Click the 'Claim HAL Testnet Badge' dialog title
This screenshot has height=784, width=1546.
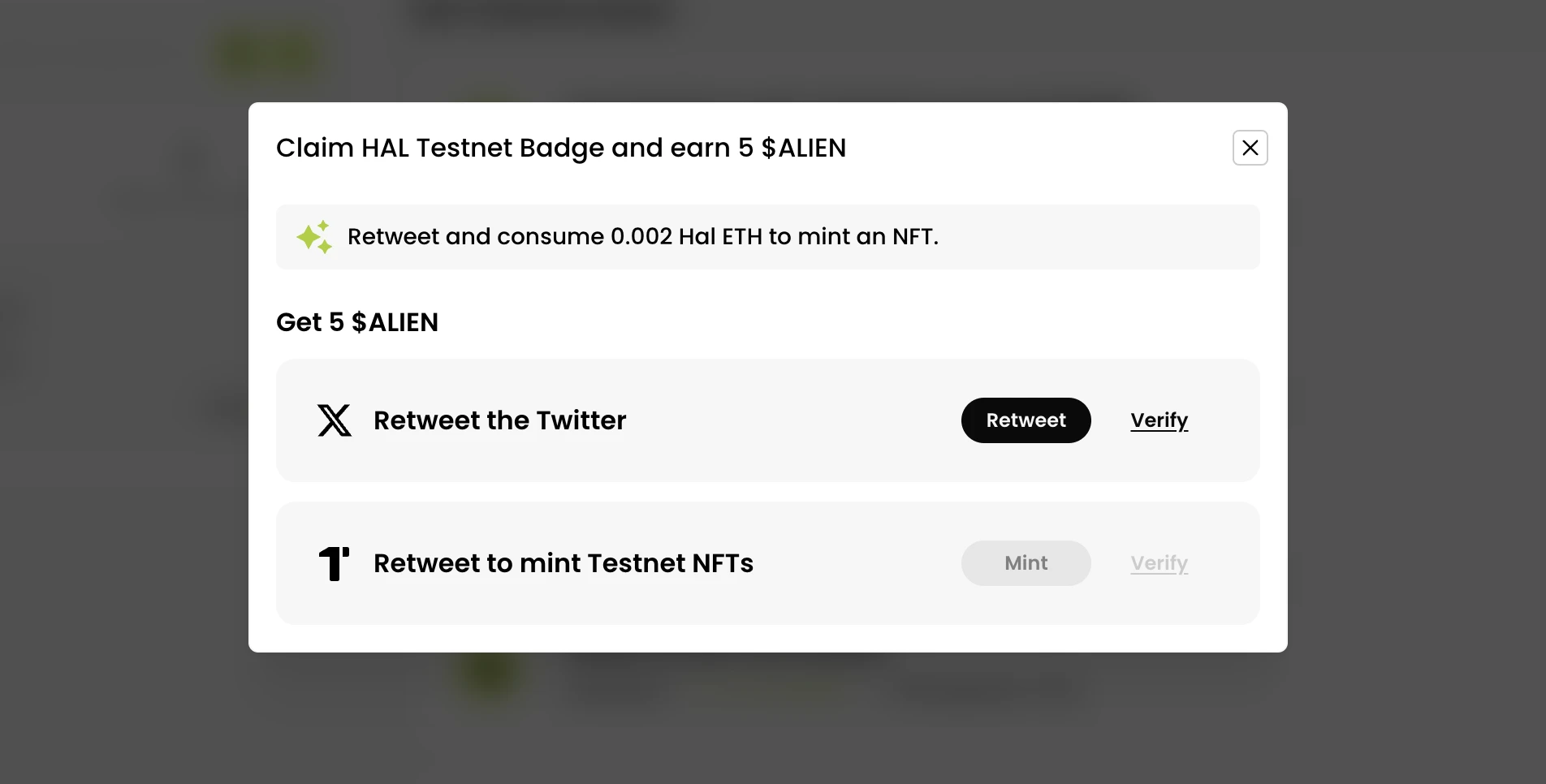click(560, 148)
